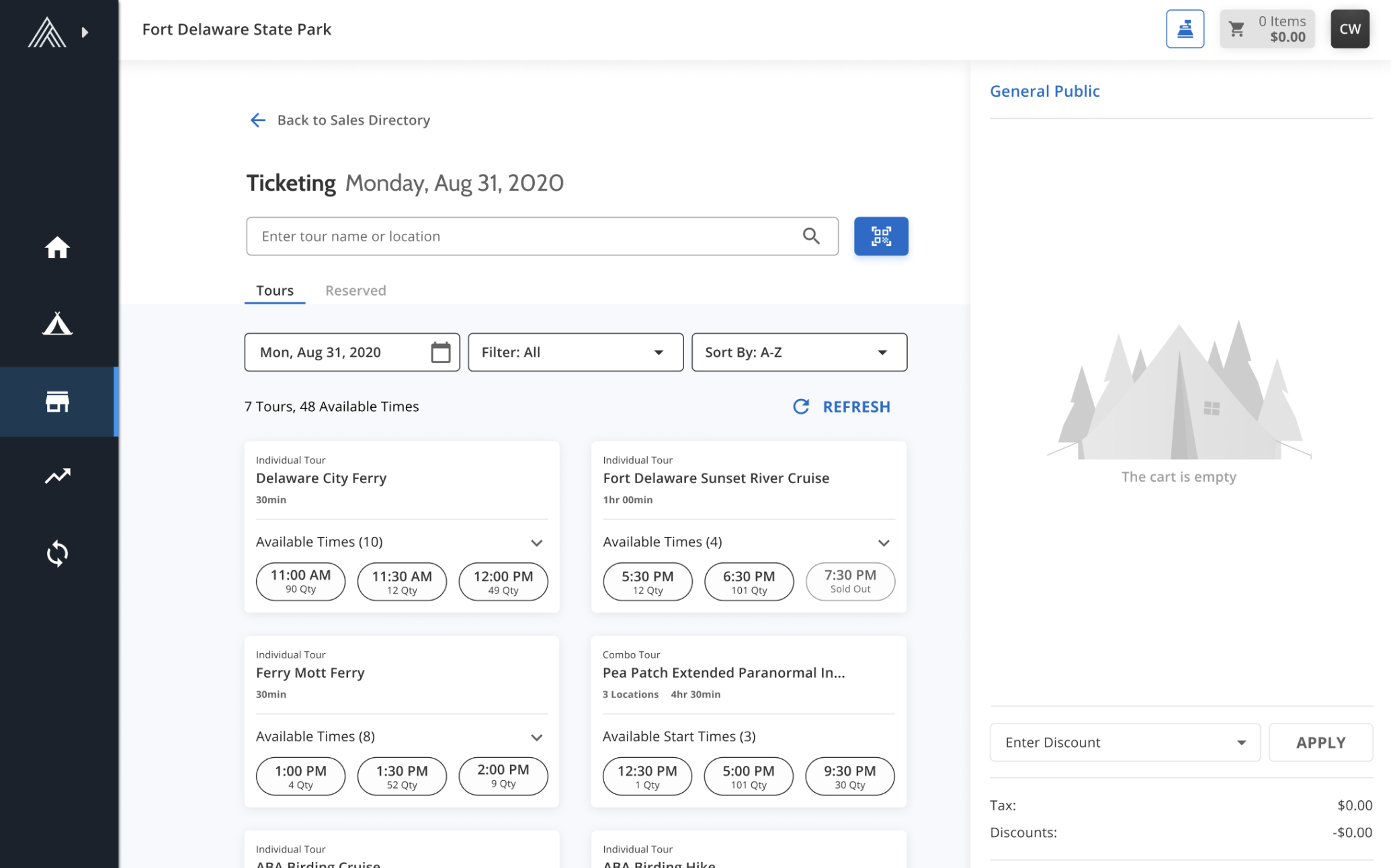Click the cash register icon button
The width and height of the screenshot is (1391, 868).
click(x=1185, y=29)
